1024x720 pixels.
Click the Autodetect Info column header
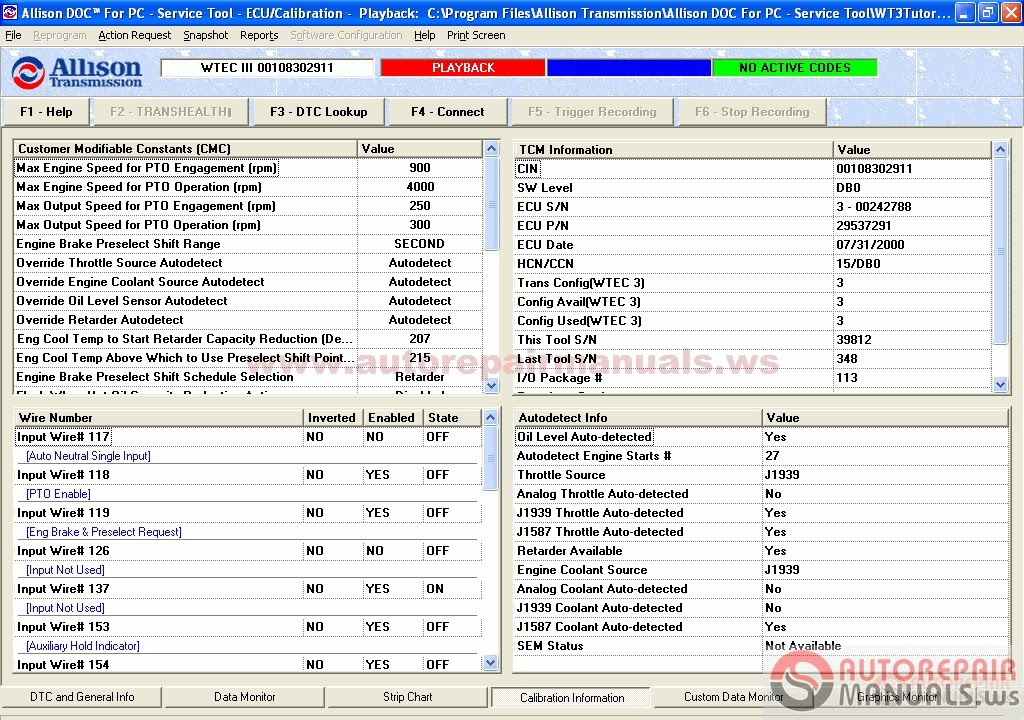click(638, 417)
